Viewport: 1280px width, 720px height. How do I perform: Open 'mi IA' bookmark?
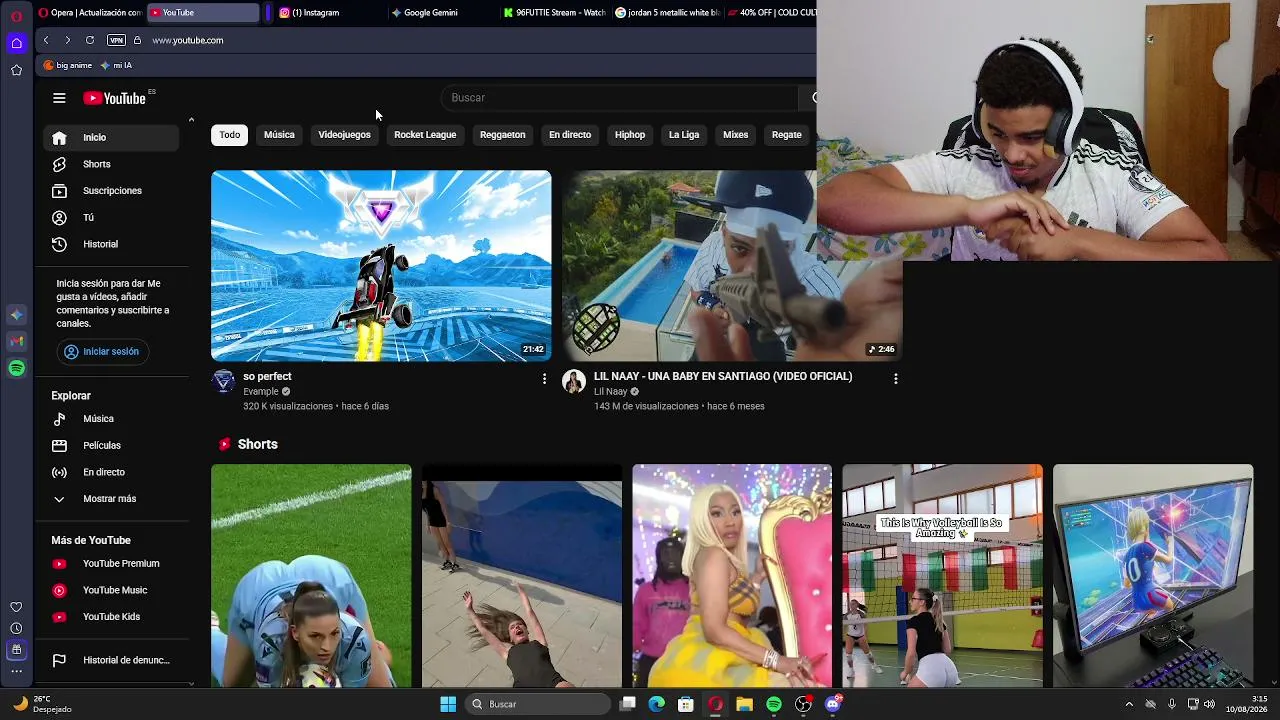[115, 65]
